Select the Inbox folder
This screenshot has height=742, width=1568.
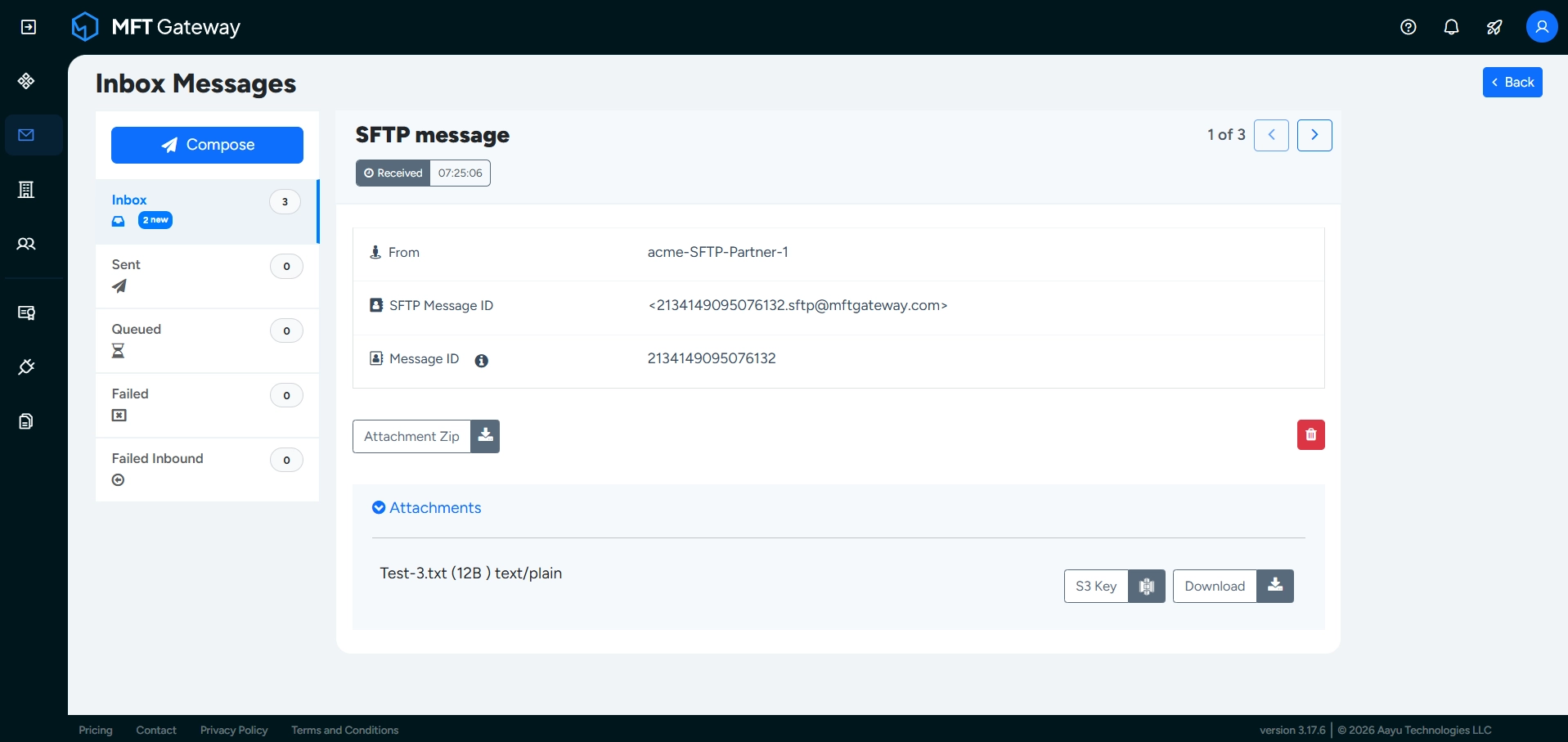[207, 212]
